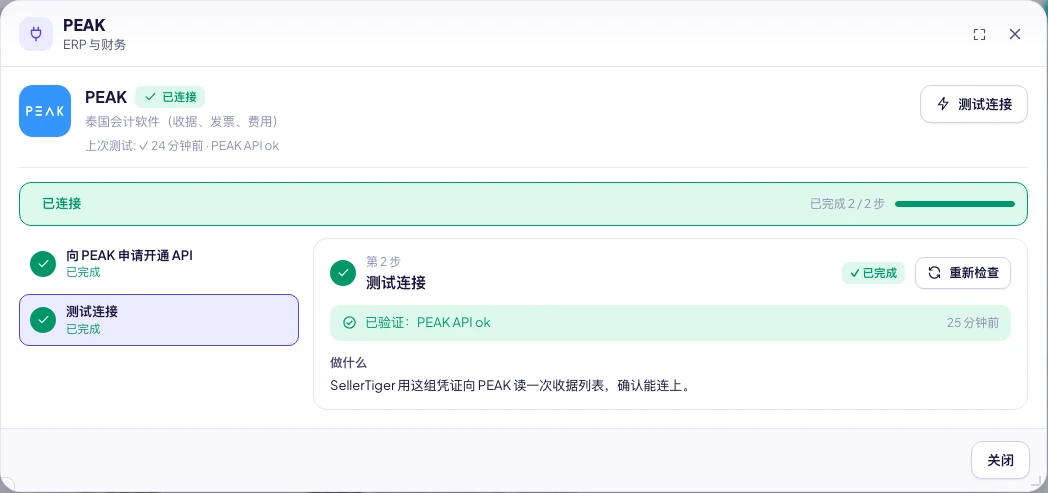This screenshot has height=493, width=1048.
Task: Click the 第 2 步 label
Action: coord(384,261)
